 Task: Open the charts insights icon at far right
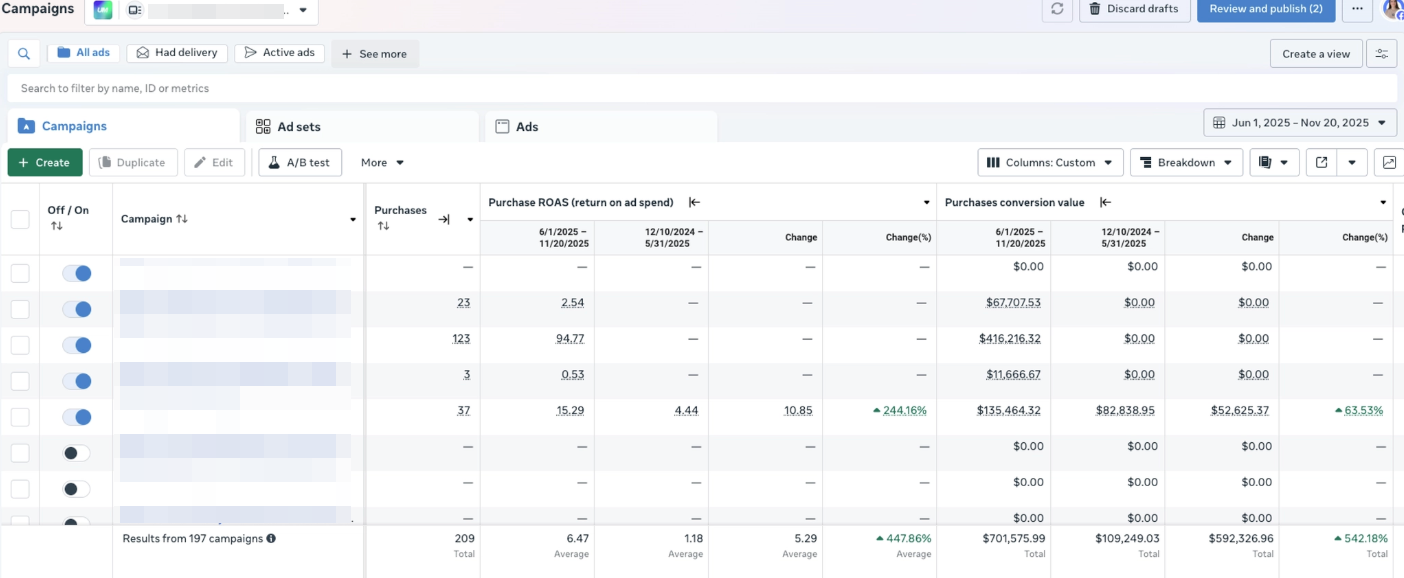[x=1390, y=161]
